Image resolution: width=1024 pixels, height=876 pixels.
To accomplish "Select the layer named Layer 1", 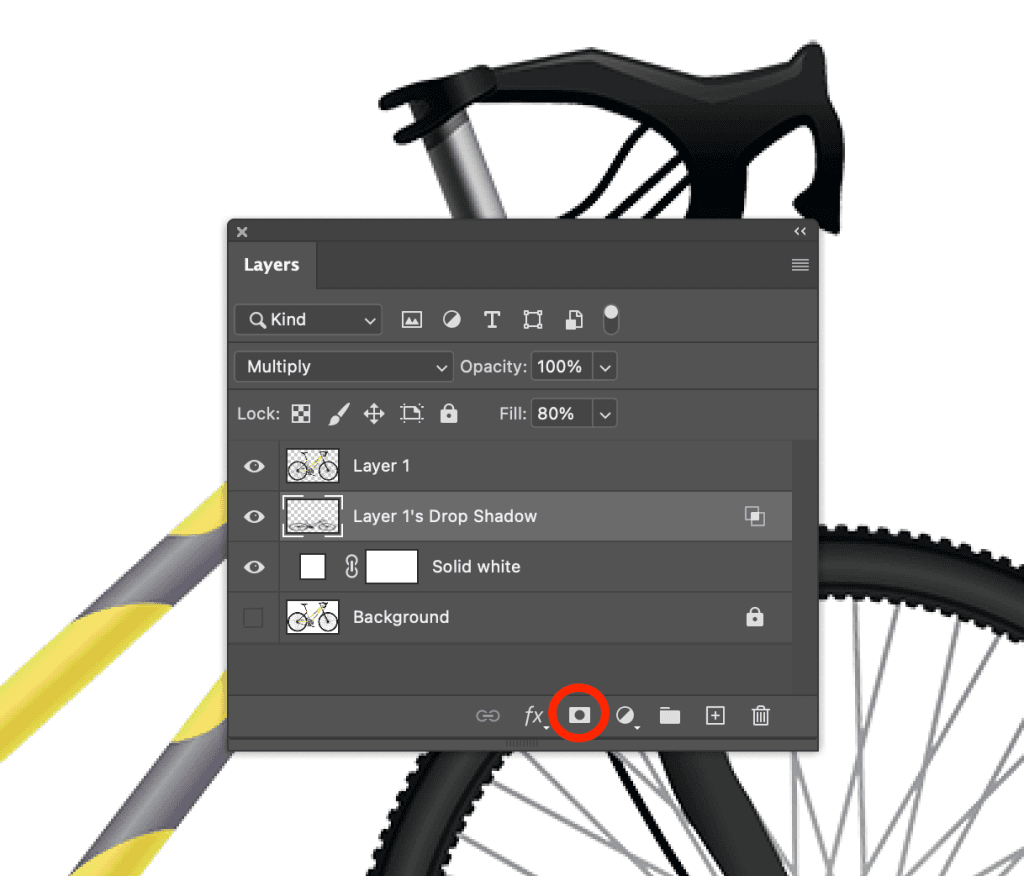I will (x=381, y=466).
